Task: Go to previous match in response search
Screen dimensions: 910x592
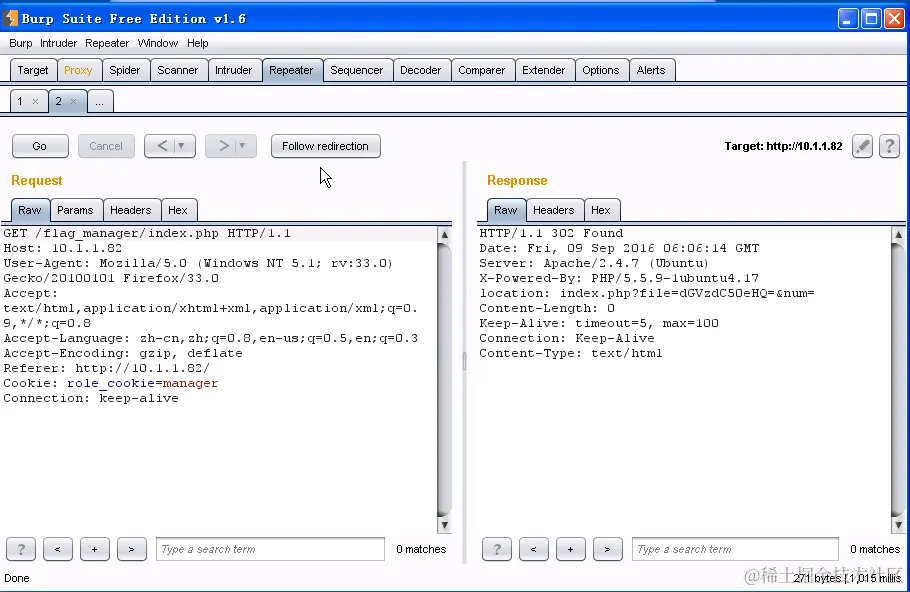Action: click(x=533, y=549)
